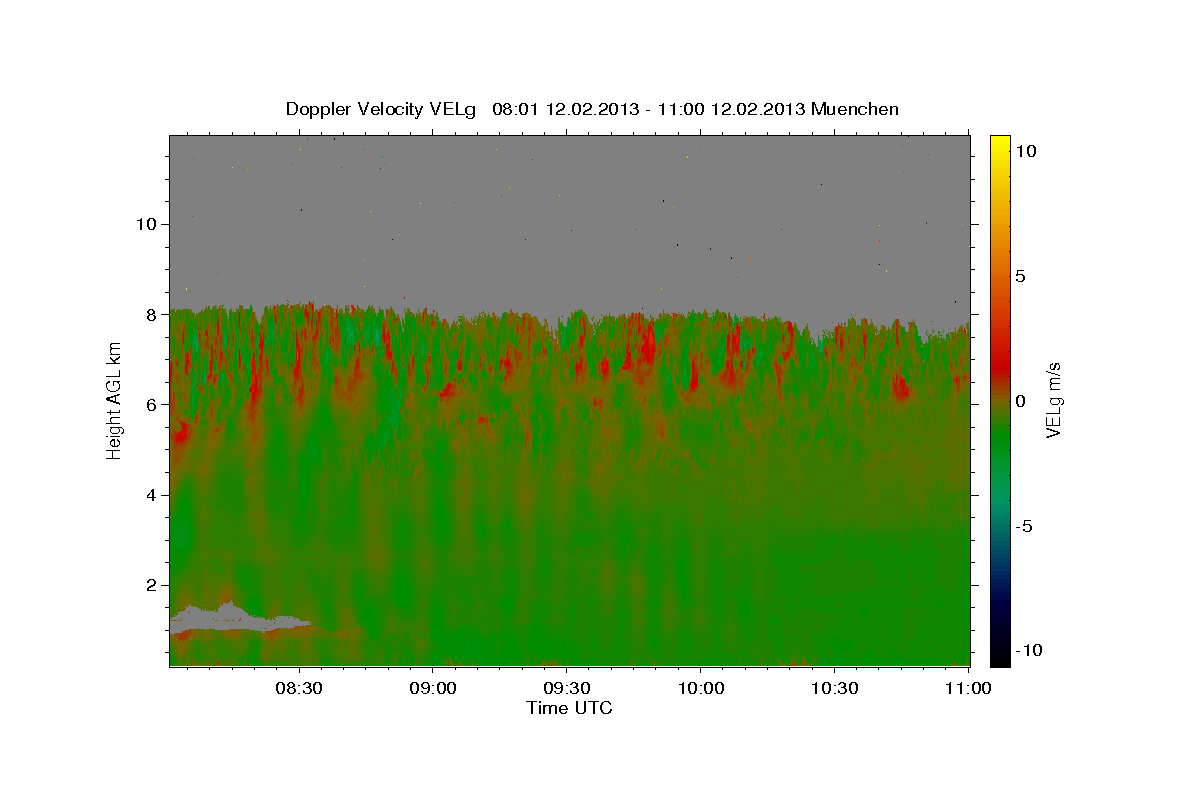This screenshot has height=800, width=1200.
Task: Click the '10:00' time axis label
Action: pyautogui.click(x=700, y=689)
